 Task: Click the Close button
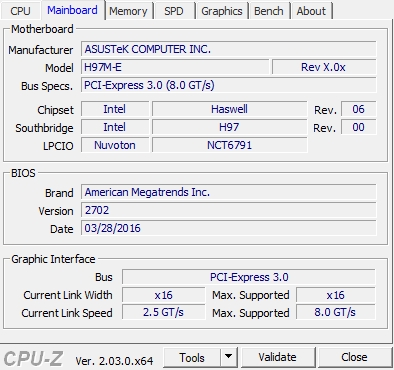point(355,358)
